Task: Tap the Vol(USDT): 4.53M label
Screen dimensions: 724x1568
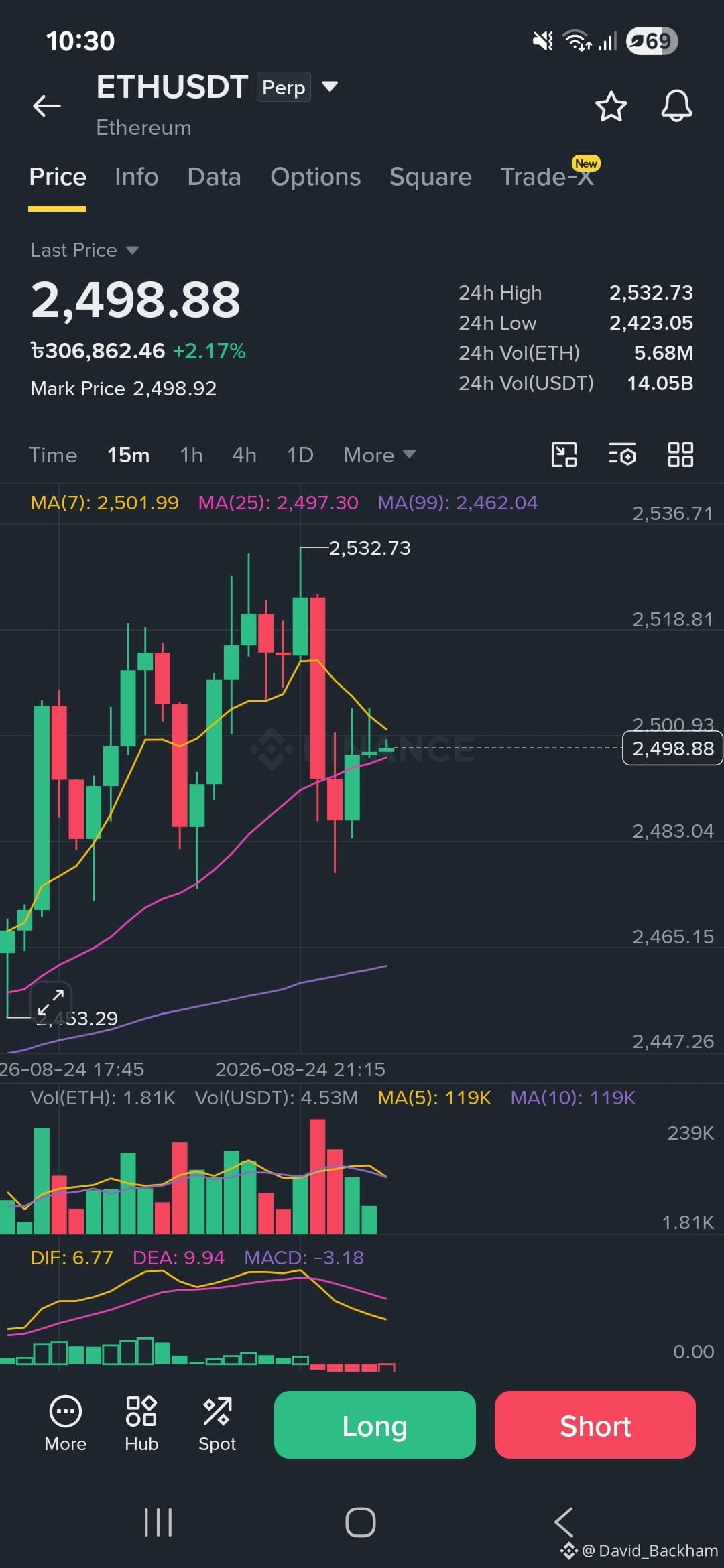Action: 276,1098
